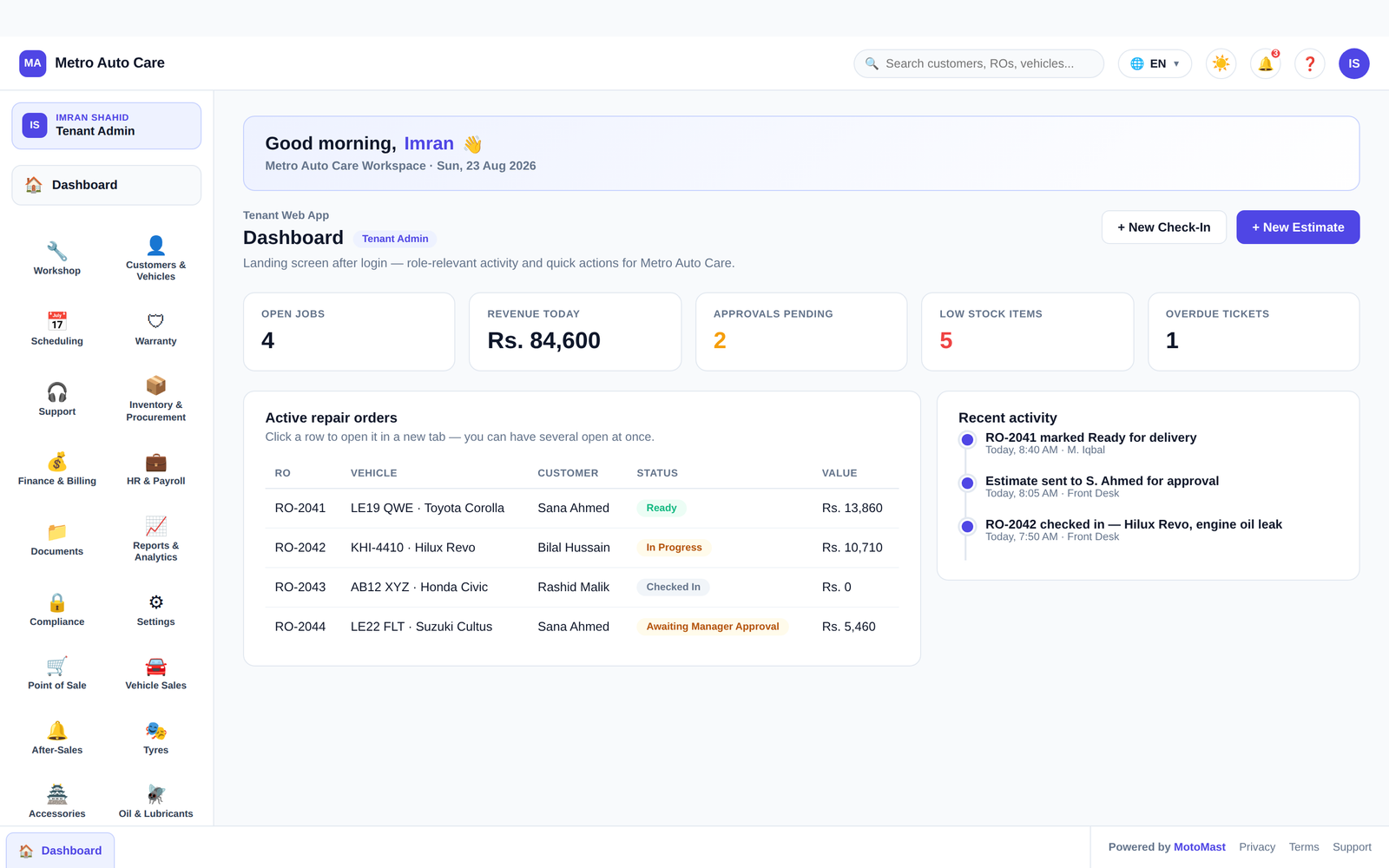Open the Settings gear module
Image resolution: width=1389 pixels, height=868 pixels.
pos(156,610)
